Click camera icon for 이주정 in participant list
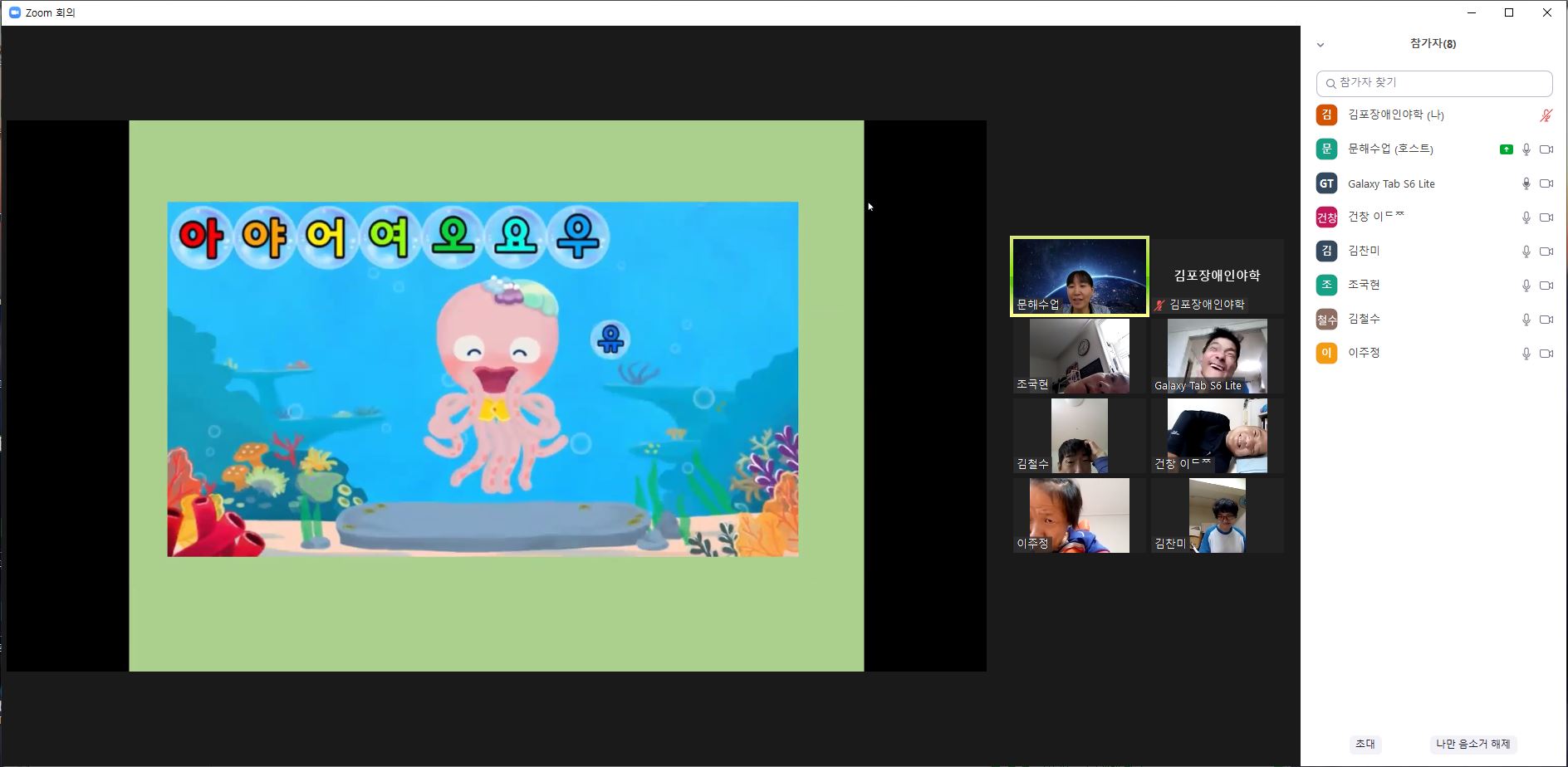1568x767 pixels. pyautogui.click(x=1546, y=354)
